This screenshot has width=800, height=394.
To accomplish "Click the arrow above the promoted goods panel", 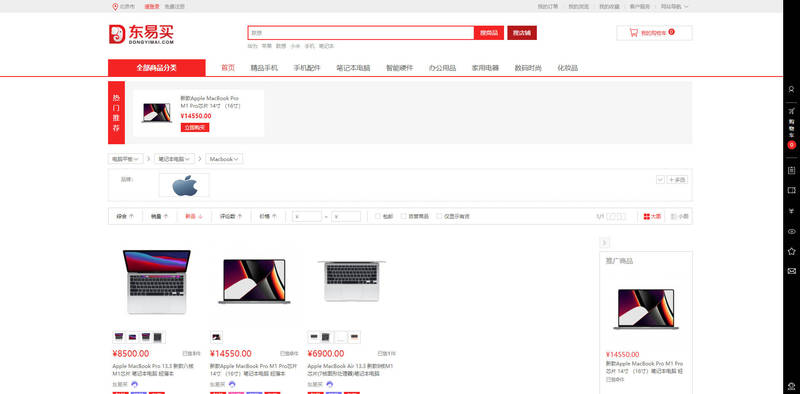I will click(x=605, y=242).
